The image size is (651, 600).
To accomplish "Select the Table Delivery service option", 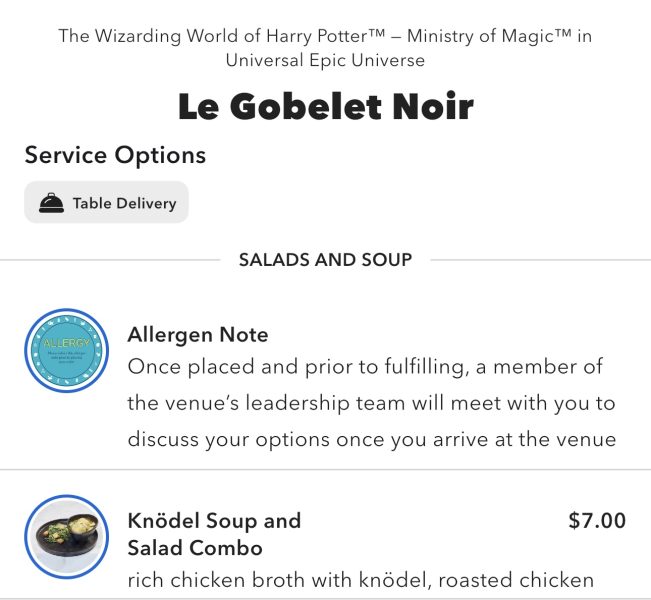I will 106,203.
